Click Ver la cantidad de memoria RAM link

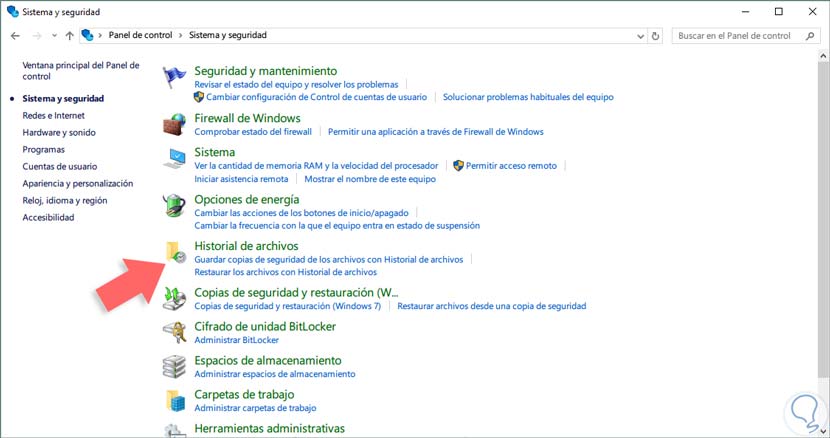(x=317, y=166)
